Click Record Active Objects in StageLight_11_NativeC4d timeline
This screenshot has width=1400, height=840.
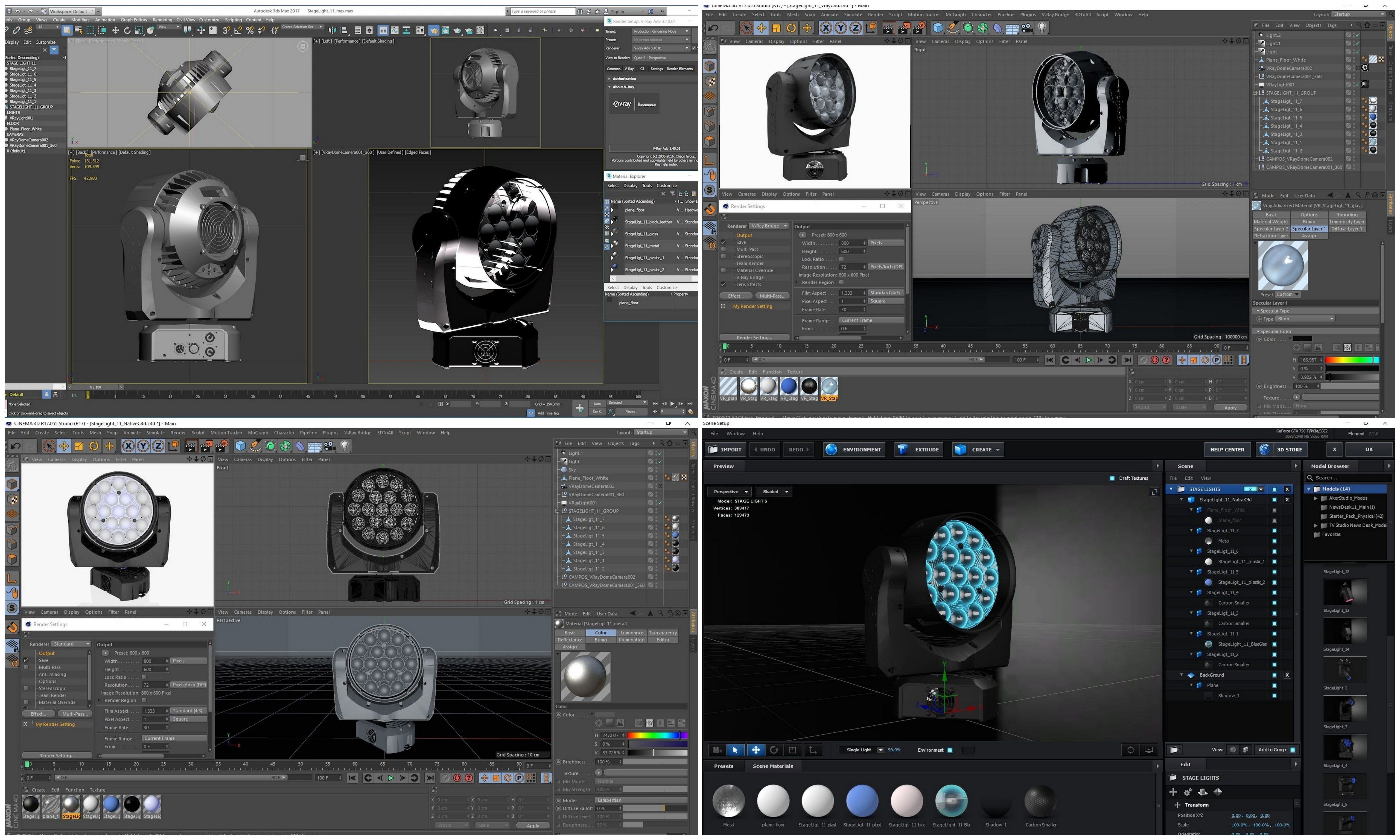coord(446,778)
